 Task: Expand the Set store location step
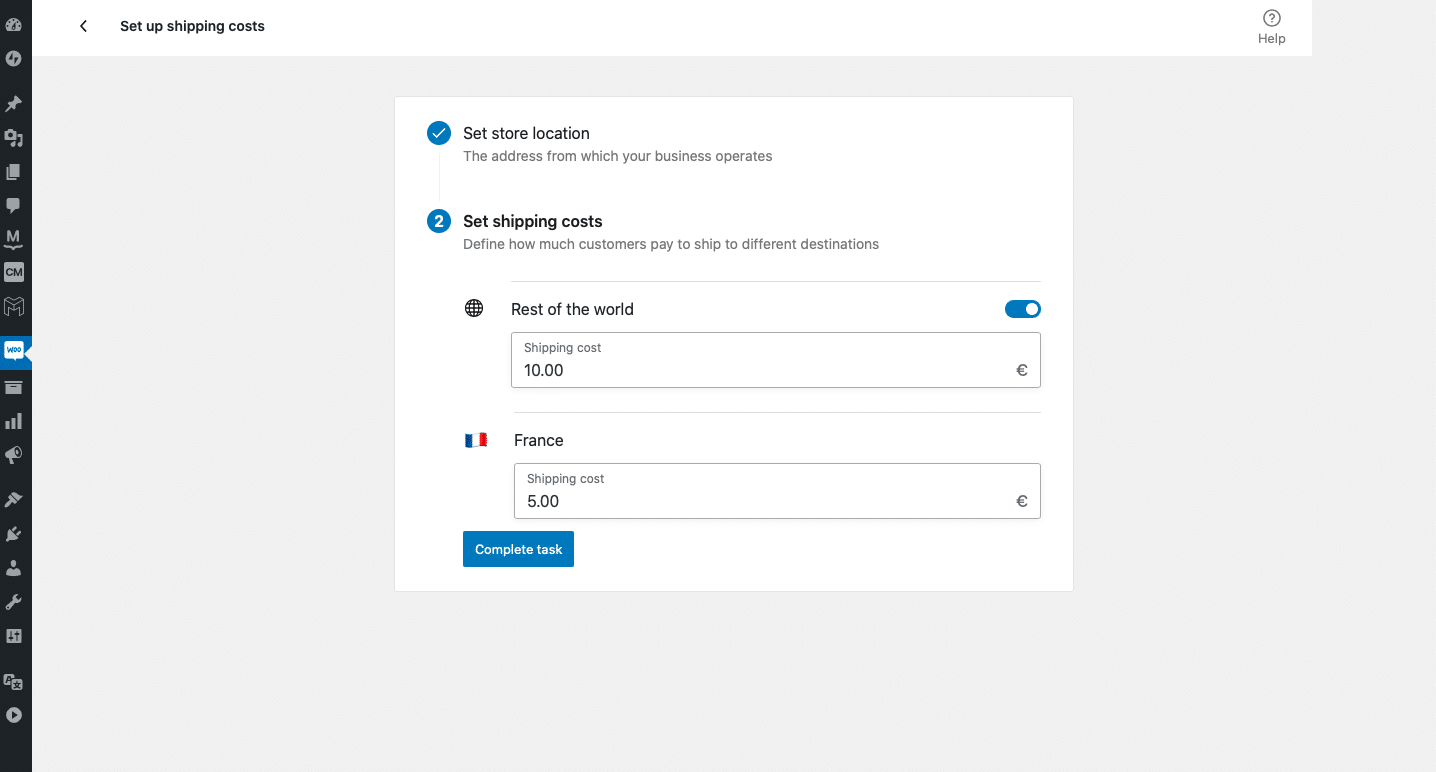(526, 133)
